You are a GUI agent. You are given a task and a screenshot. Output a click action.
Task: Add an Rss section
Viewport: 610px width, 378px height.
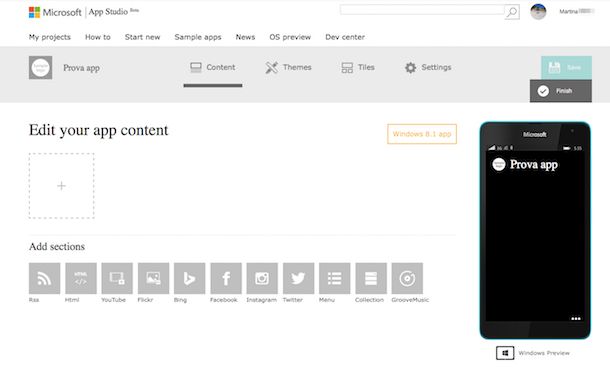(x=44, y=278)
